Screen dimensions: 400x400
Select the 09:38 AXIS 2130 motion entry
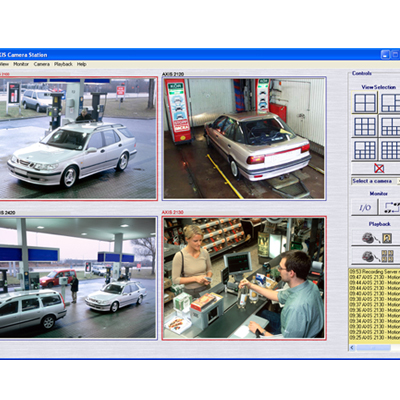[x=375, y=299]
